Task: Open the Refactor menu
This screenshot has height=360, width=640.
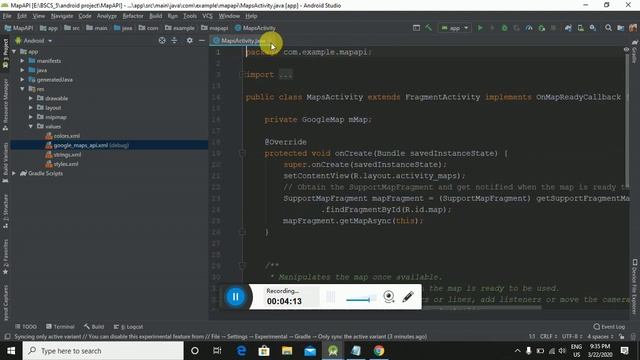Action: (133, 16)
